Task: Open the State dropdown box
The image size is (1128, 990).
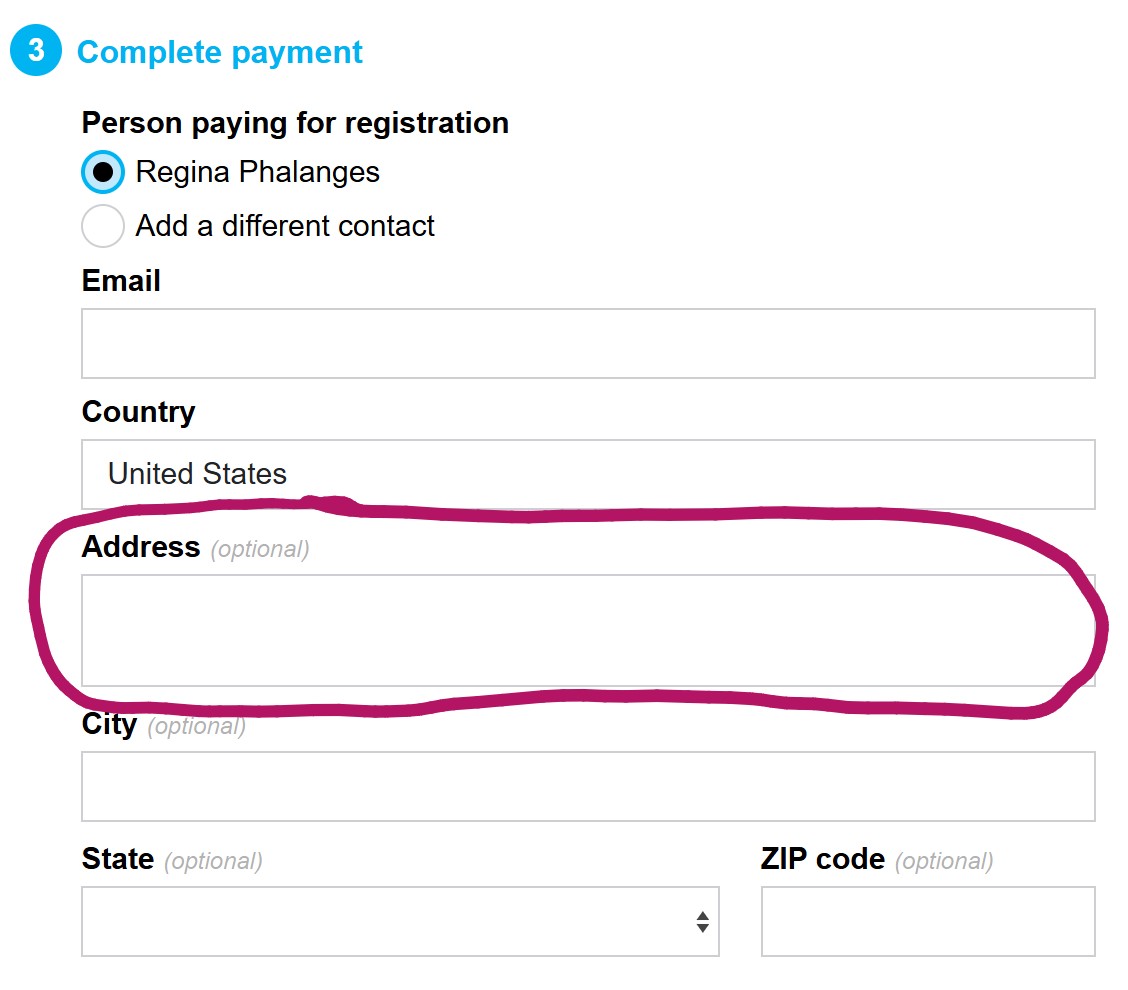Action: click(x=399, y=921)
